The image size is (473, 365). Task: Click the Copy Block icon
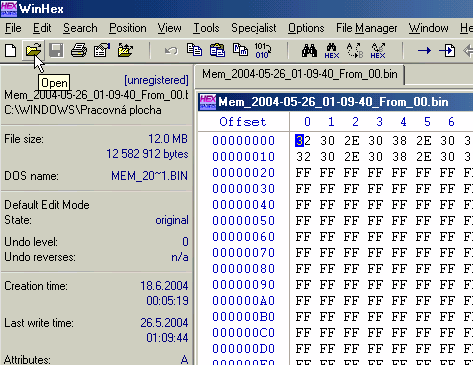194,50
